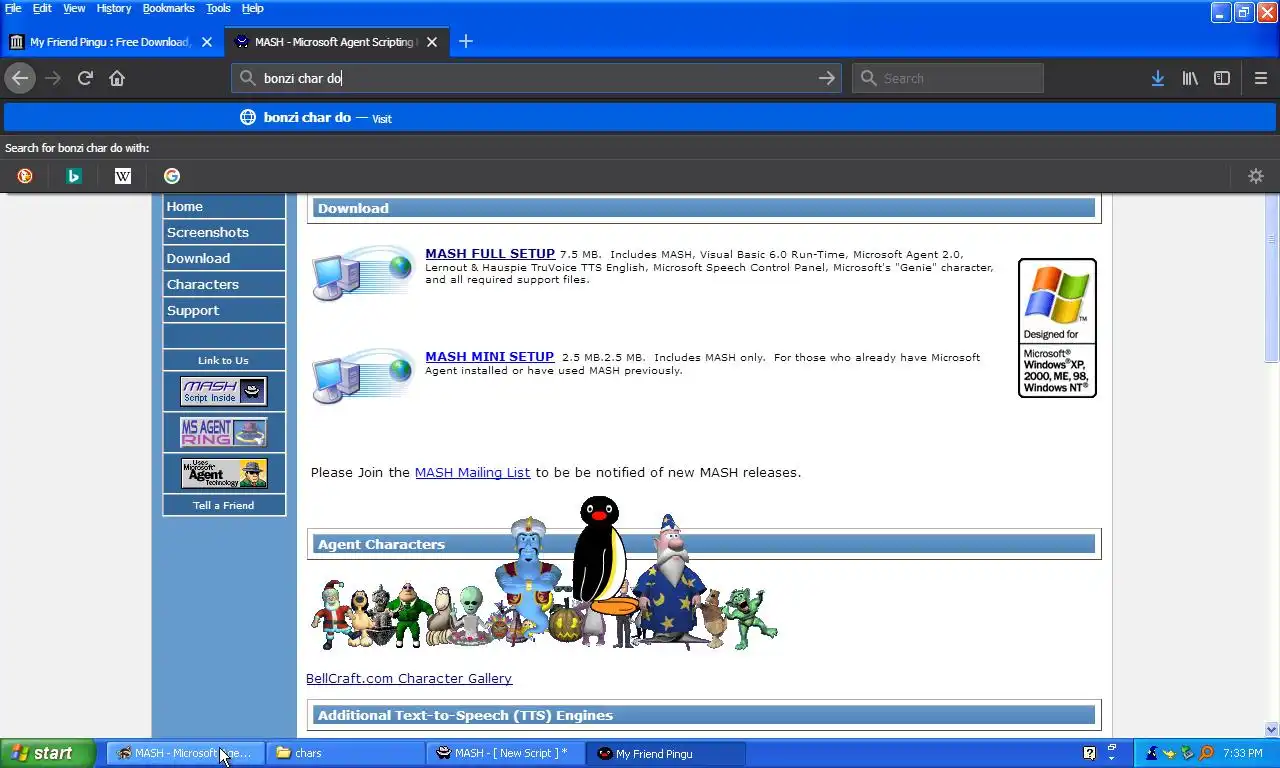Click the MASH Full Setup computer icon
Viewport: 1280px width, 768px height.
pyautogui.click(x=362, y=272)
